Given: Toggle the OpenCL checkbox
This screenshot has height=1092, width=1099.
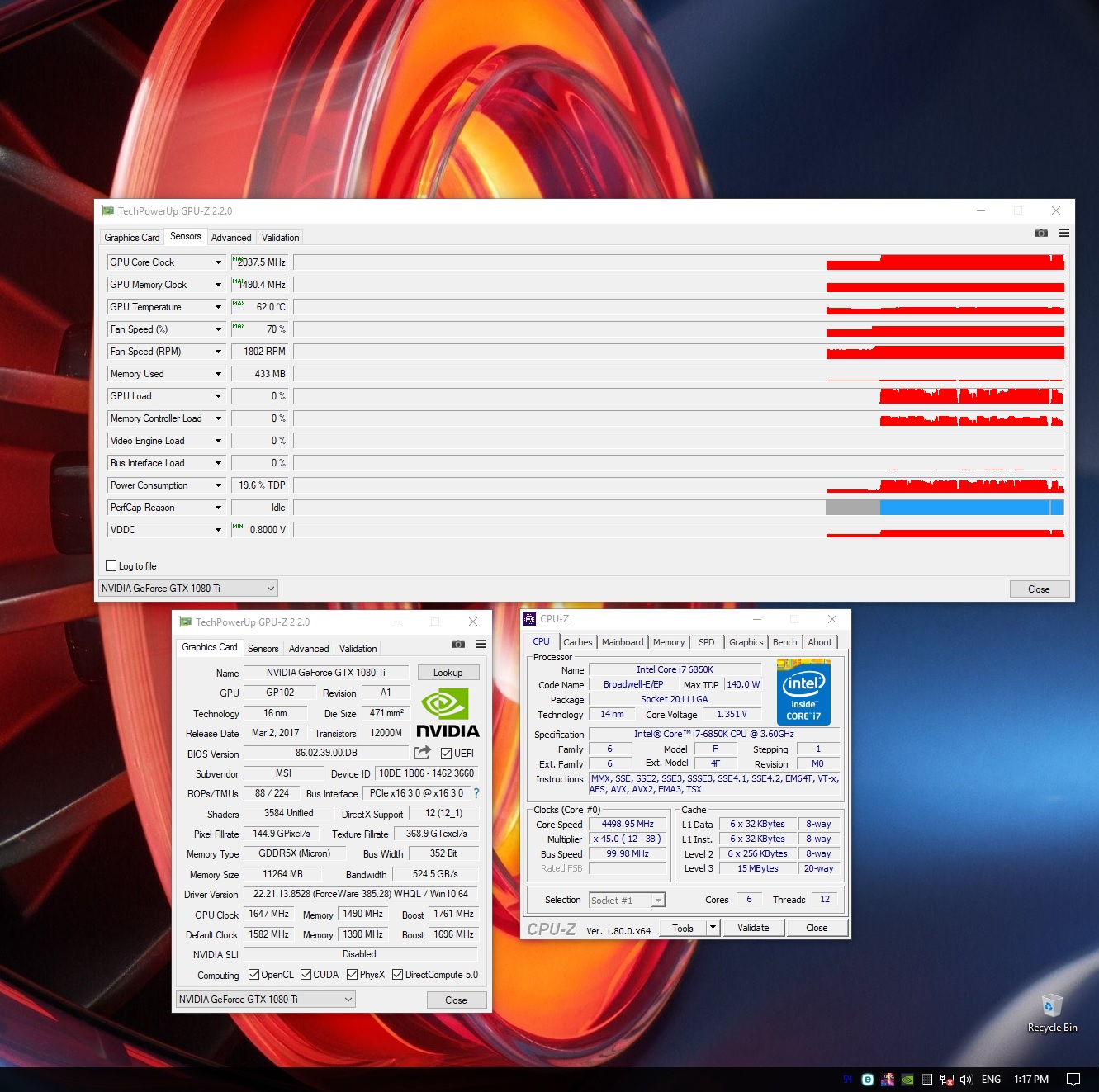Looking at the screenshot, I should click(253, 975).
